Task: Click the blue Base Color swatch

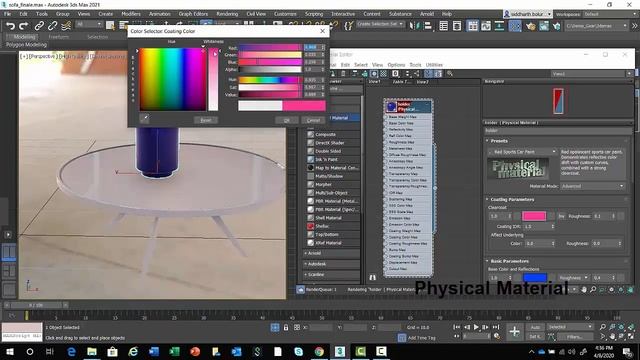Action: coord(535,278)
